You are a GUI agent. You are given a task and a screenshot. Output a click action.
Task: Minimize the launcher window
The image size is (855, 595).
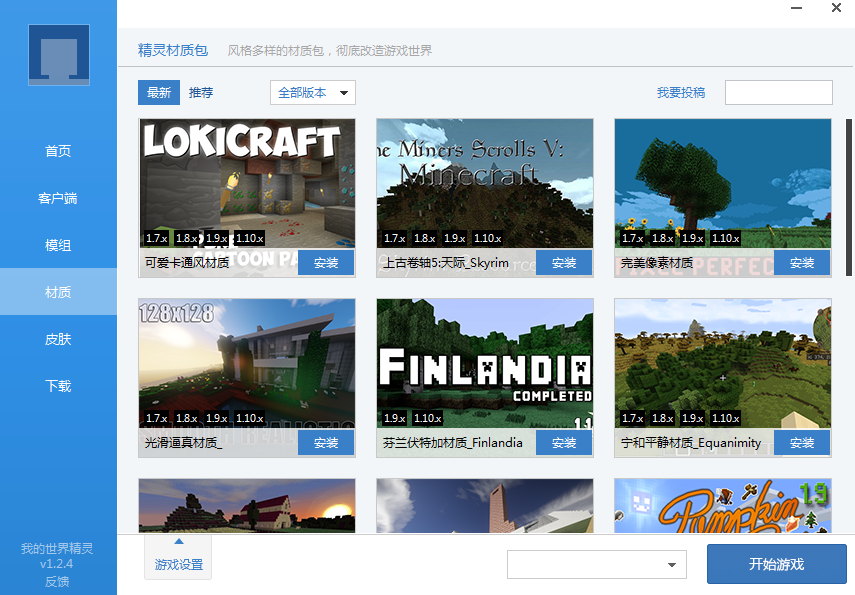point(797,8)
